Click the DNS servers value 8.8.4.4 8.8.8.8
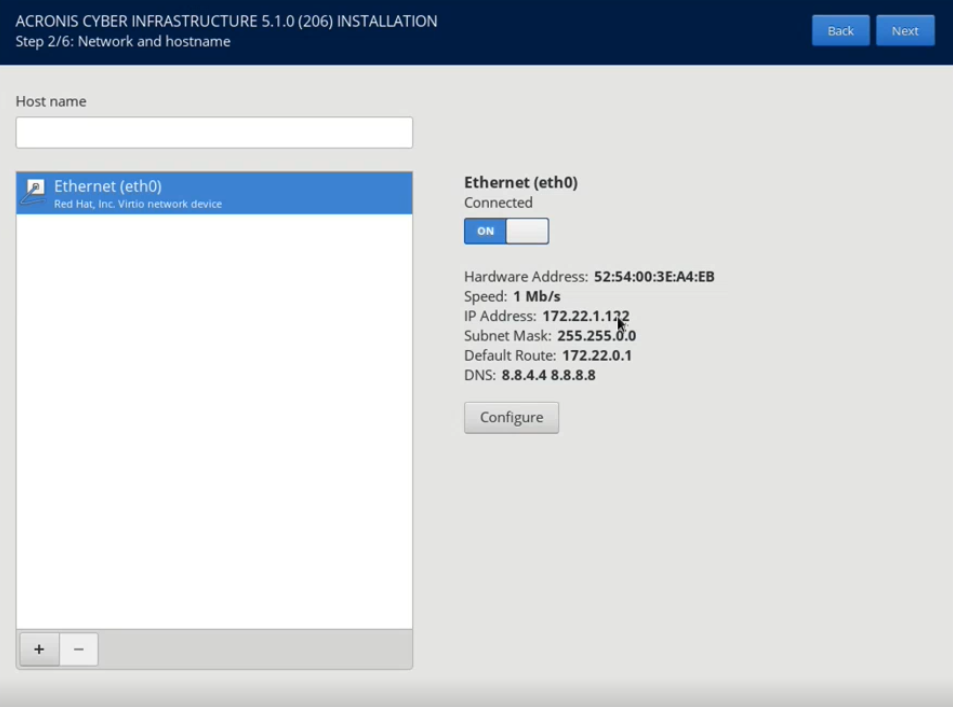Viewport: 953px width, 707px height. [x=548, y=375]
